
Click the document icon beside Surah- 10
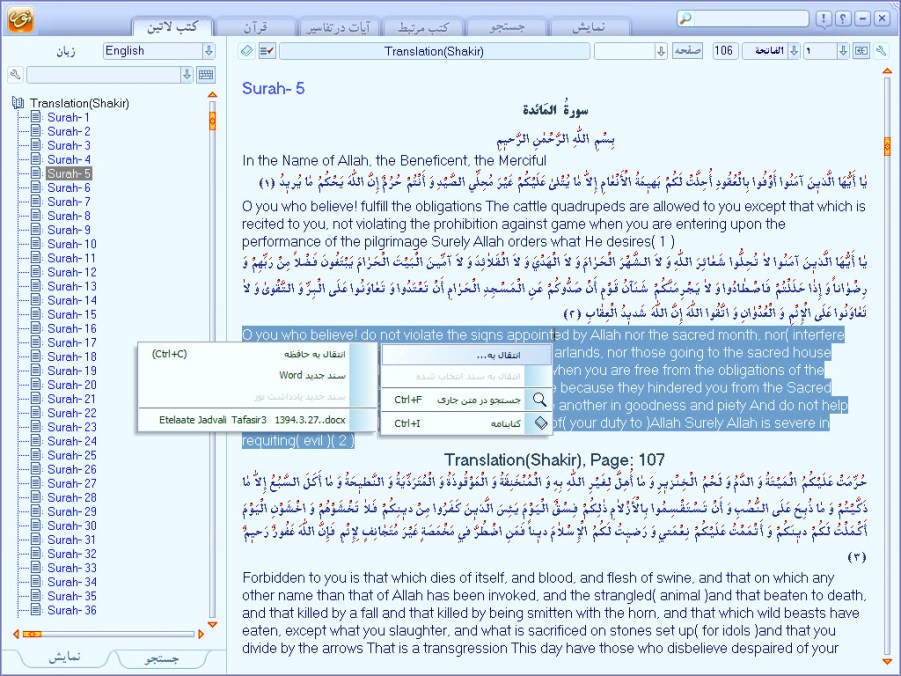click(x=36, y=244)
